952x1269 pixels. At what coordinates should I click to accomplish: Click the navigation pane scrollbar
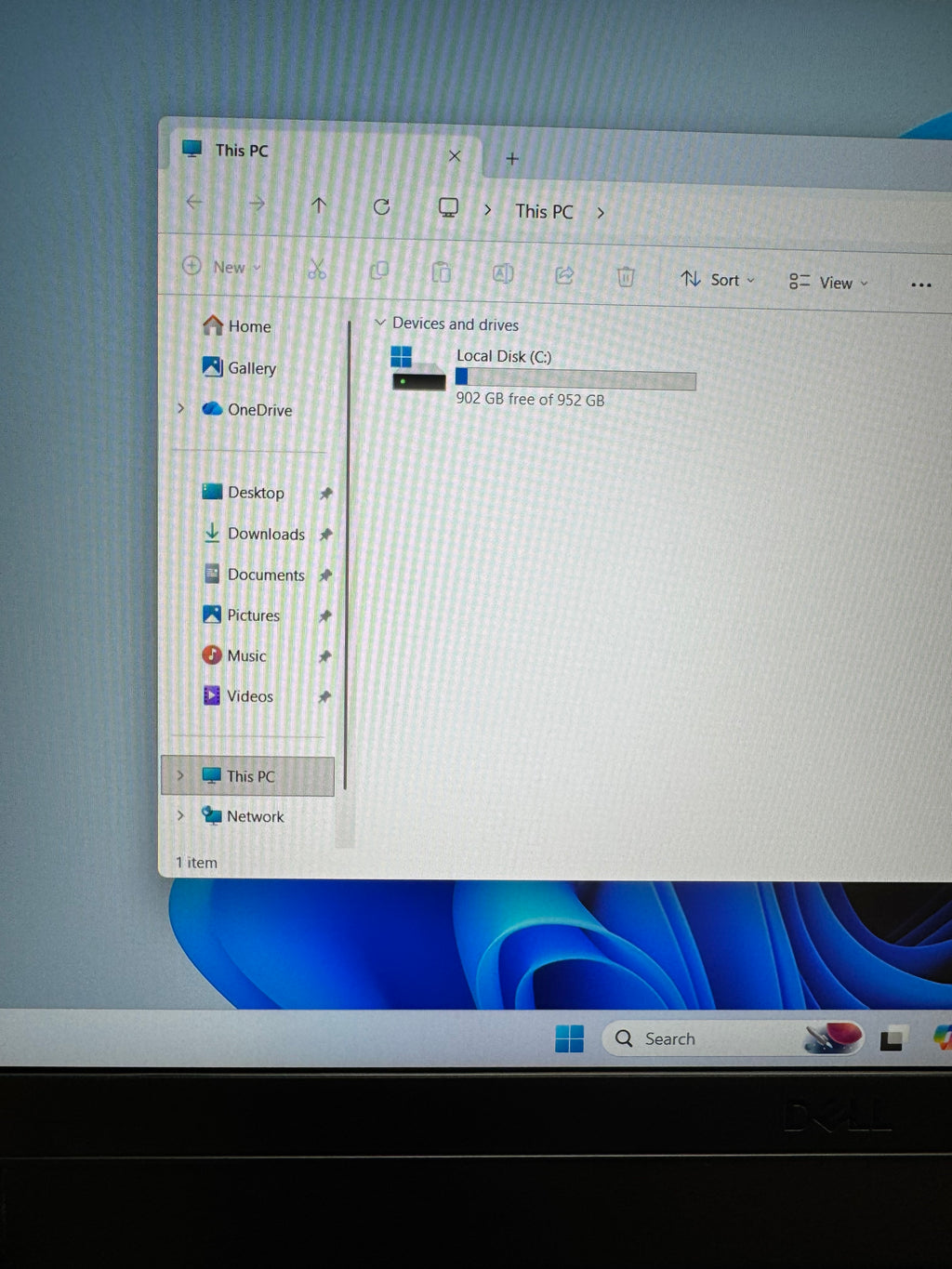346,558
